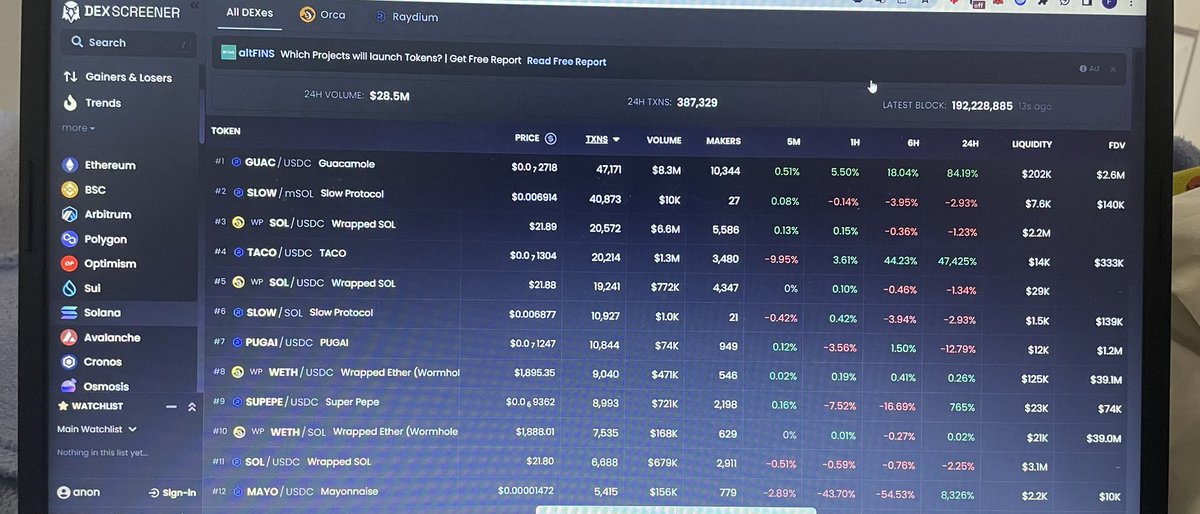Select the BSC chain icon
This screenshot has width=1200, height=514.
pos(69,190)
